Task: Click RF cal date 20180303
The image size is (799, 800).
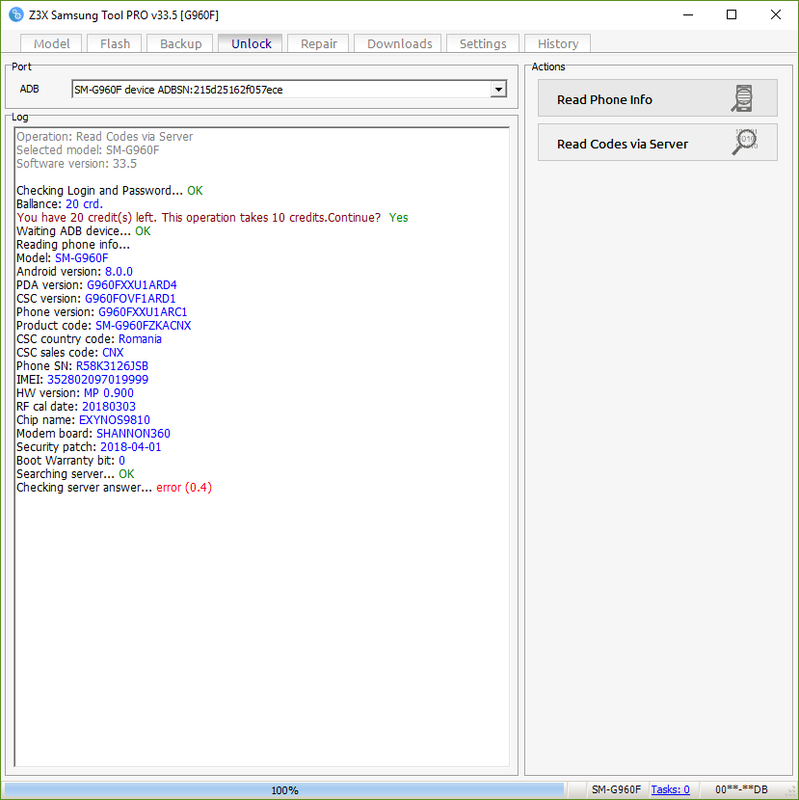Action: (109, 407)
